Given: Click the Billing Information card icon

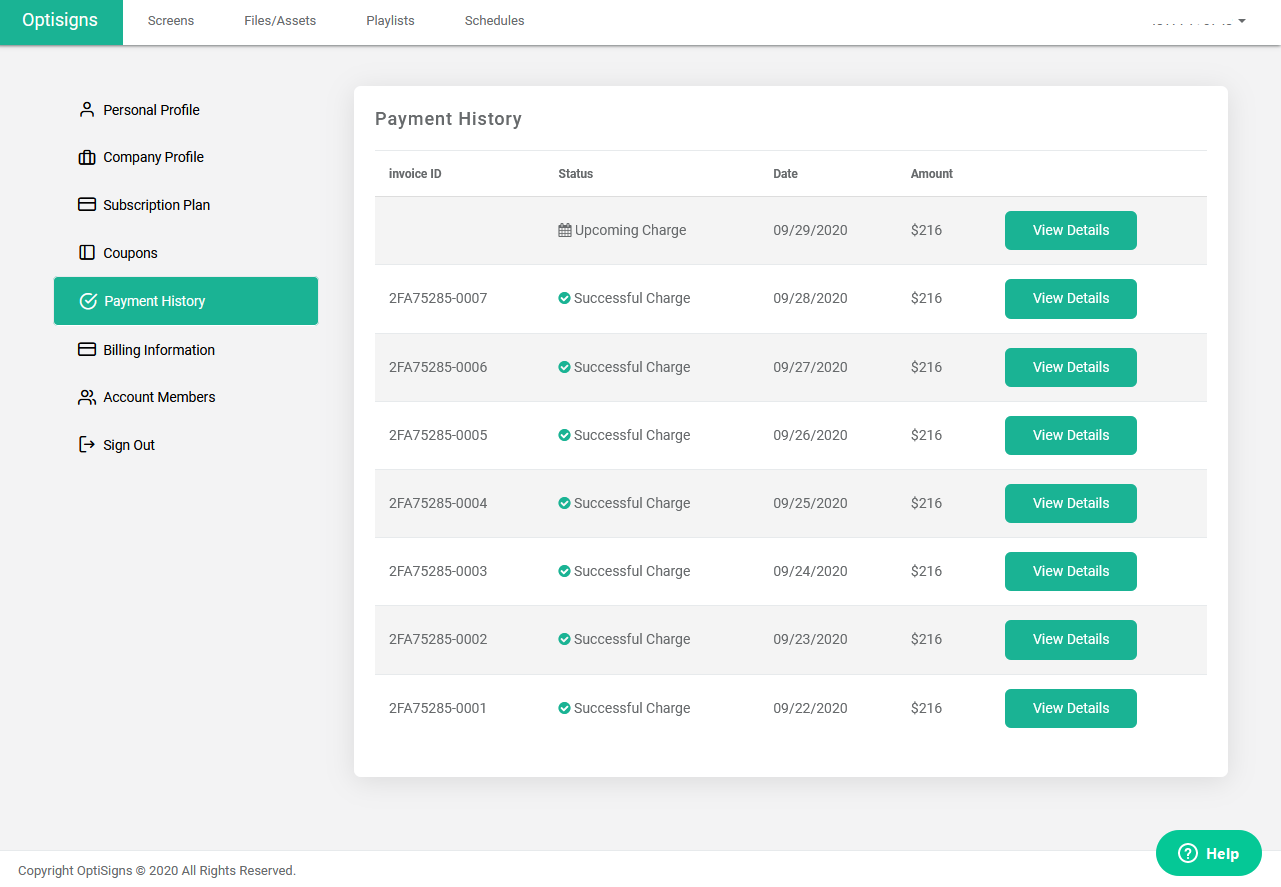Looking at the screenshot, I should [x=87, y=350].
